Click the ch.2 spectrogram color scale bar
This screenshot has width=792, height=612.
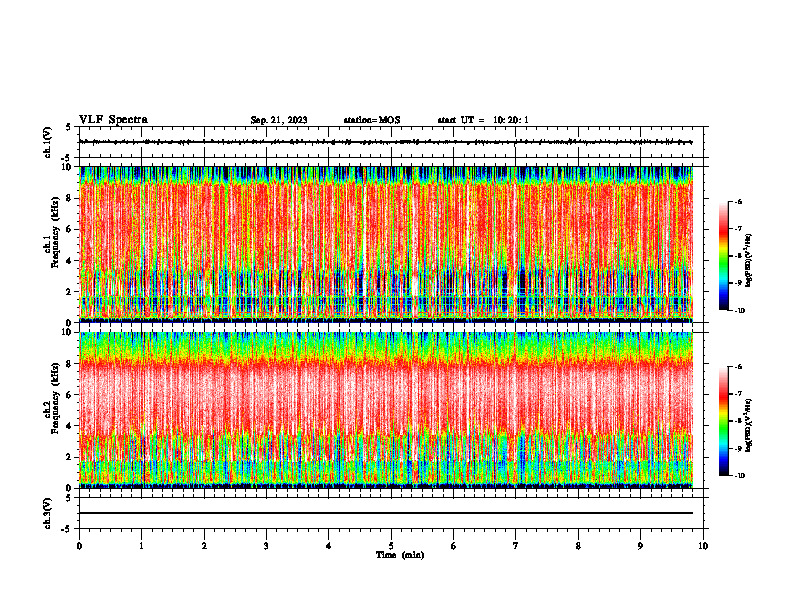pos(723,421)
